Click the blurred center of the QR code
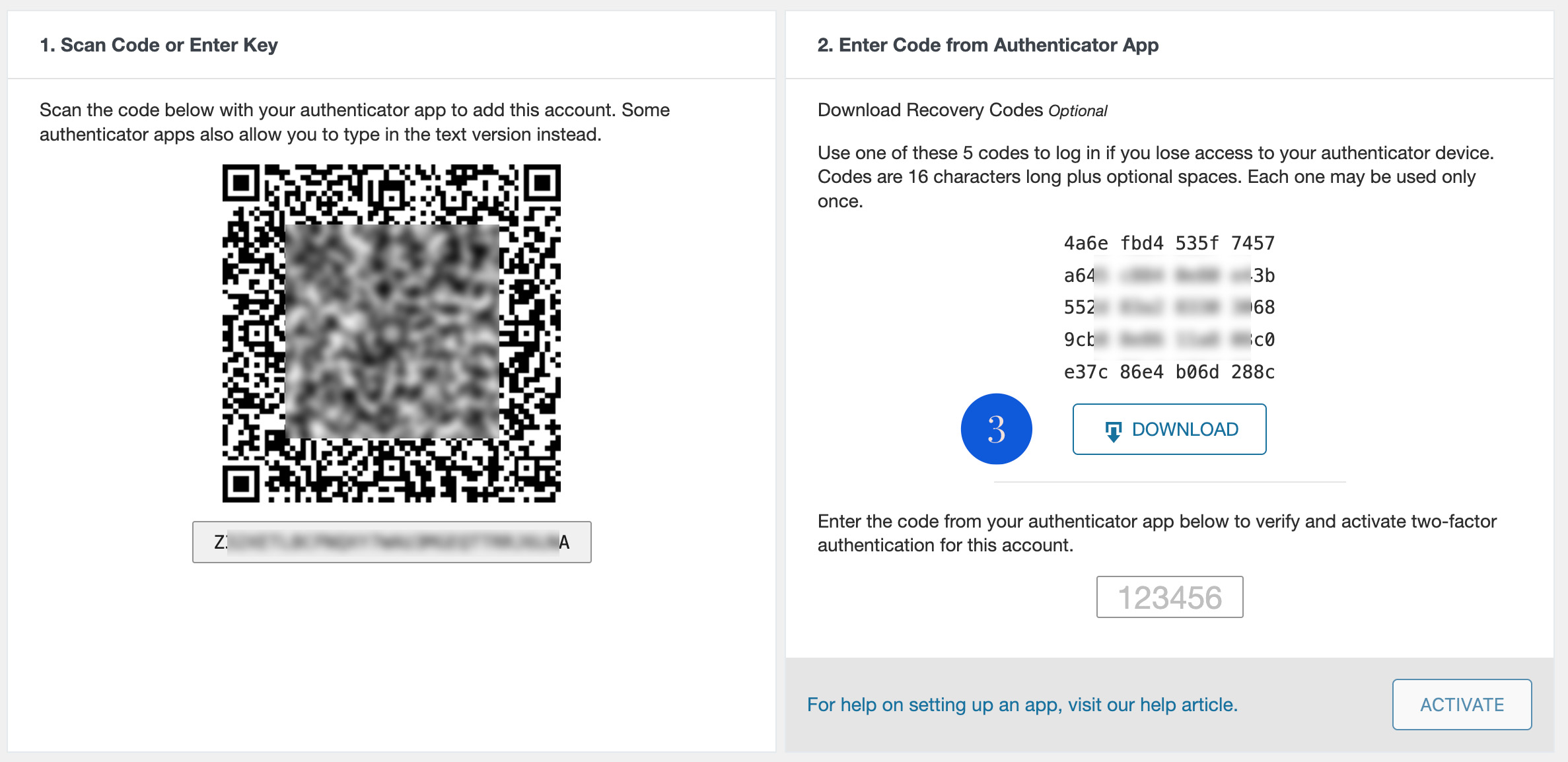This screenshot has height=762, width=1568. pyautogui.click(x=392, y=331)
